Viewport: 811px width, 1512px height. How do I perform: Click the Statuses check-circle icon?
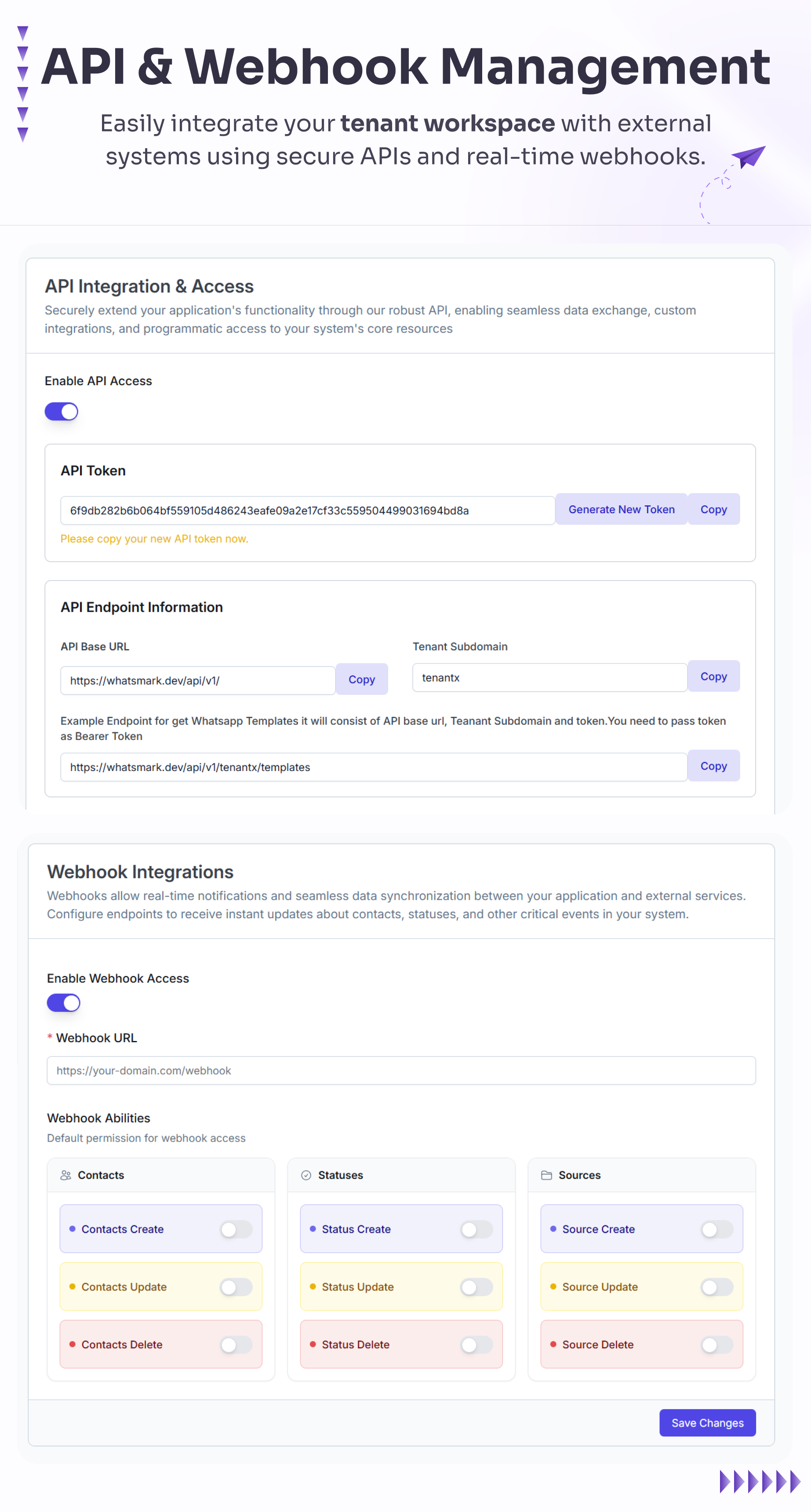tap(306, 1175)
